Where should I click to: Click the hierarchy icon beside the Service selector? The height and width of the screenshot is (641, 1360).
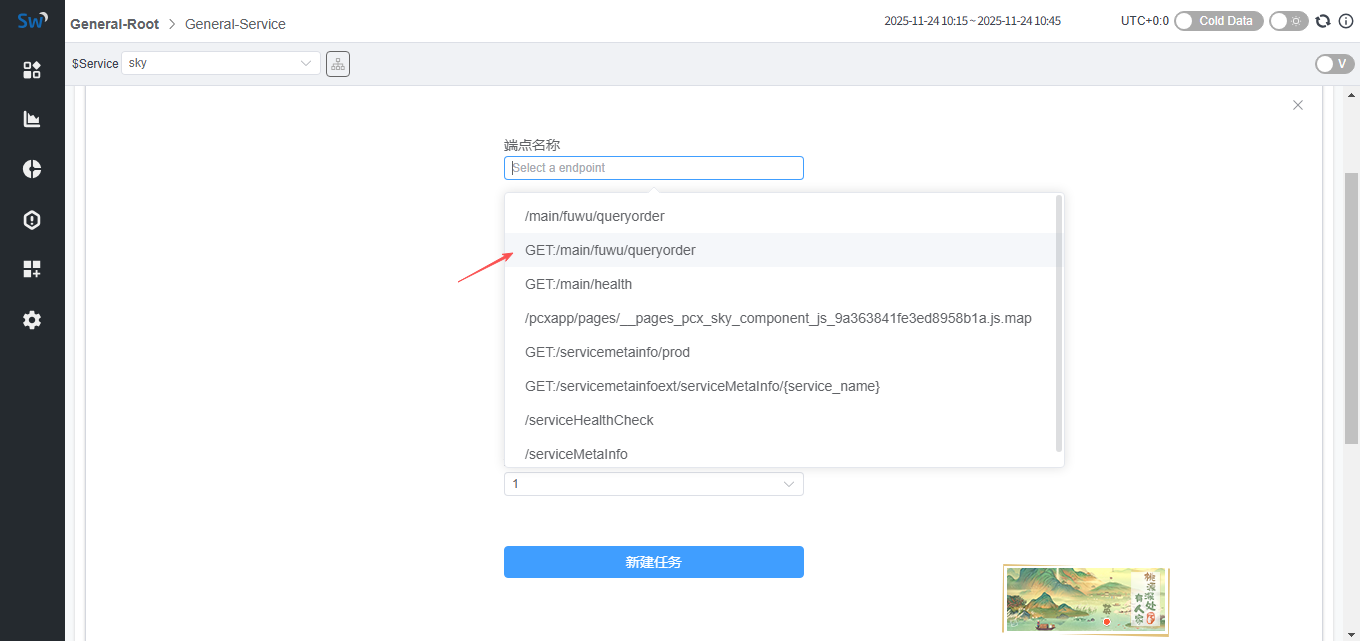pos(338,64)
